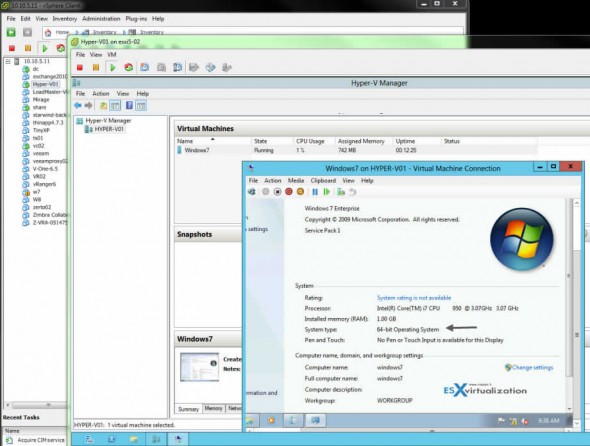Click forward arrow in Hyper-V Manager toolbar

tap(88, 105)
